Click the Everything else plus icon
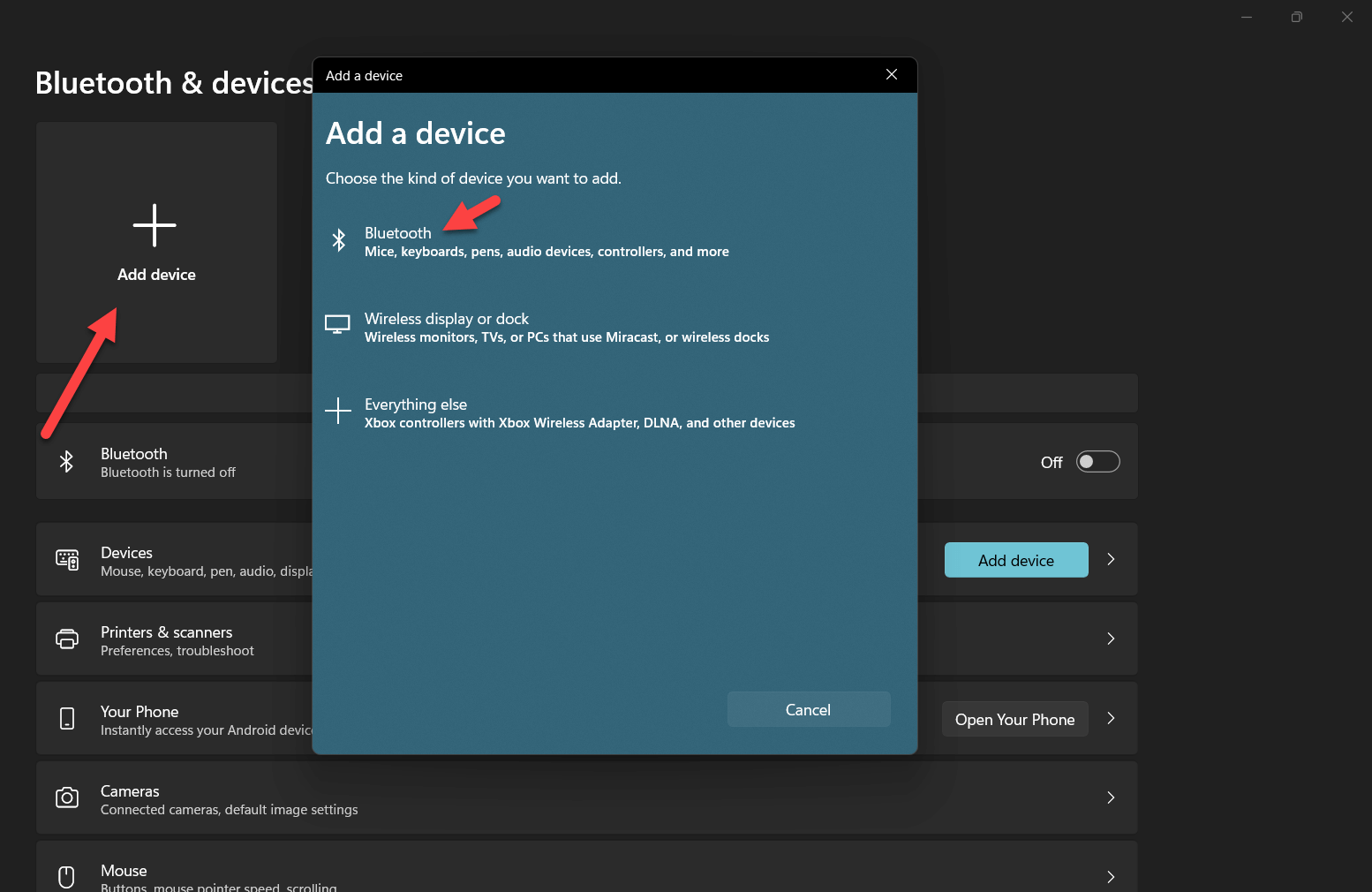This screenshot has width=1372, height=892. click(x=337, y=411)
